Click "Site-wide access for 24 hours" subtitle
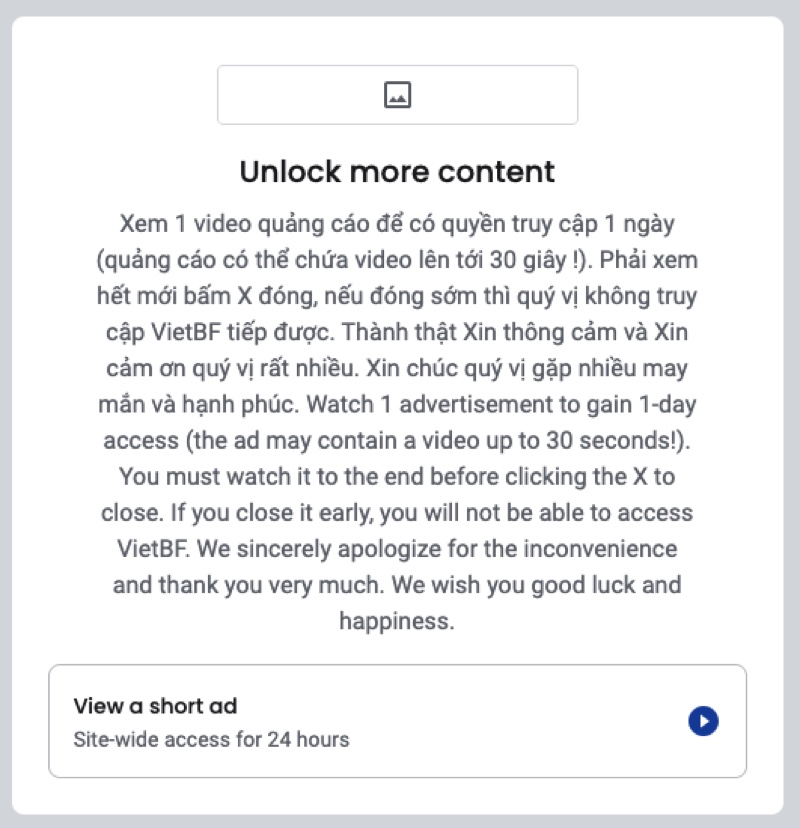The width and height of the screenshot is (800, 828). click(x=211, y=740)
